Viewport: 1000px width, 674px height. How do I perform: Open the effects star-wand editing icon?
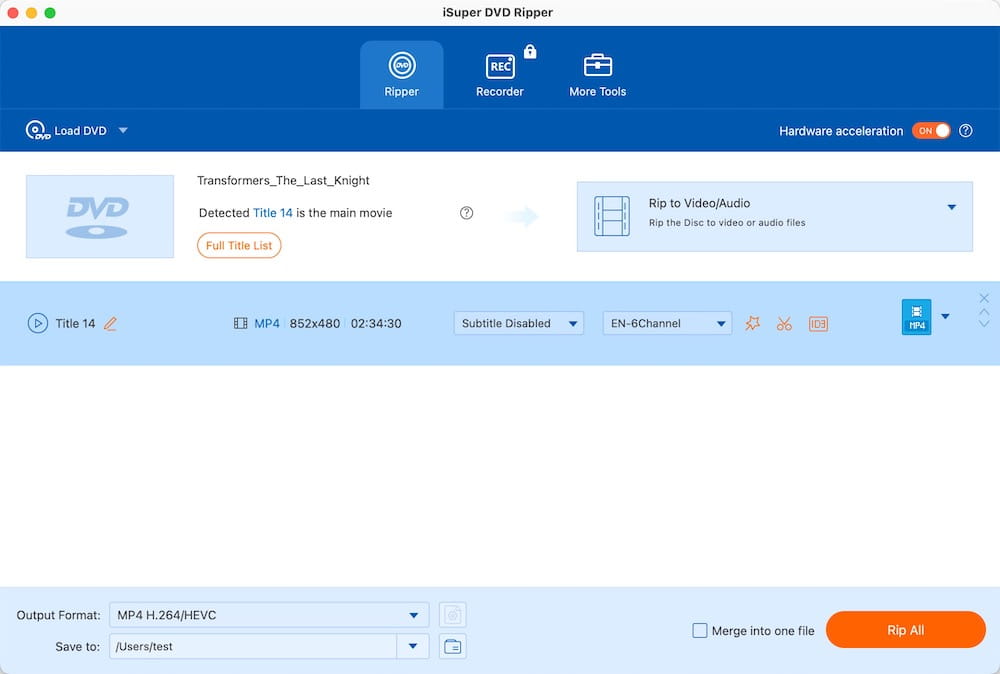tap(753, 323)
